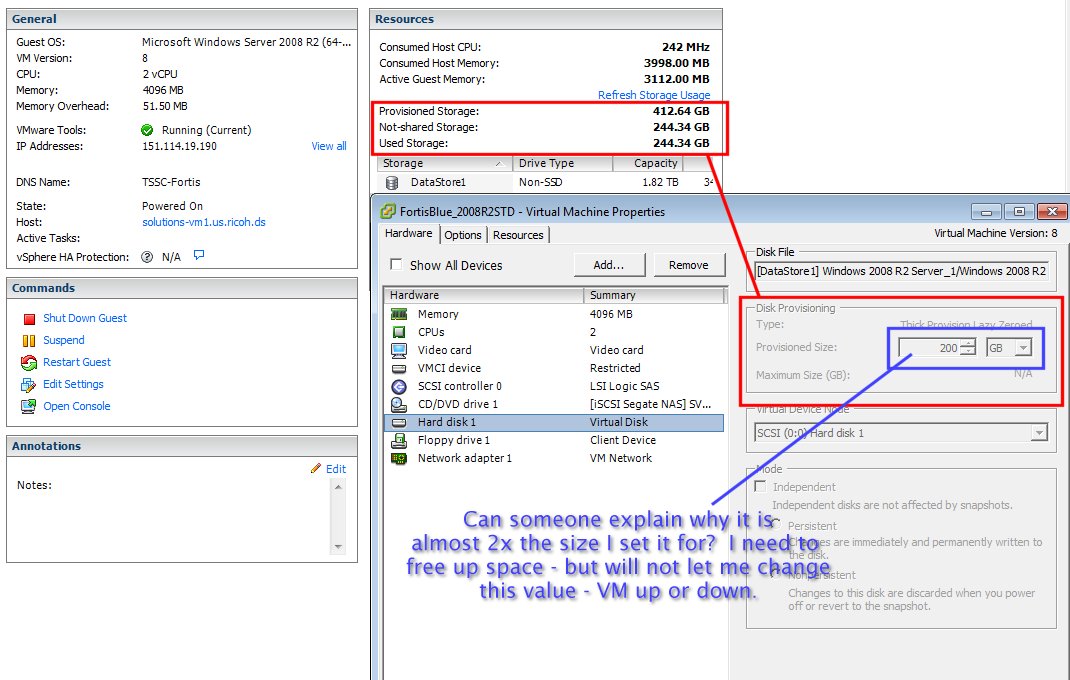Minimize the Virtual Machine Properties window
Image resolution: width=1070 pixels, height=680 pixels.
coord(986,212)
